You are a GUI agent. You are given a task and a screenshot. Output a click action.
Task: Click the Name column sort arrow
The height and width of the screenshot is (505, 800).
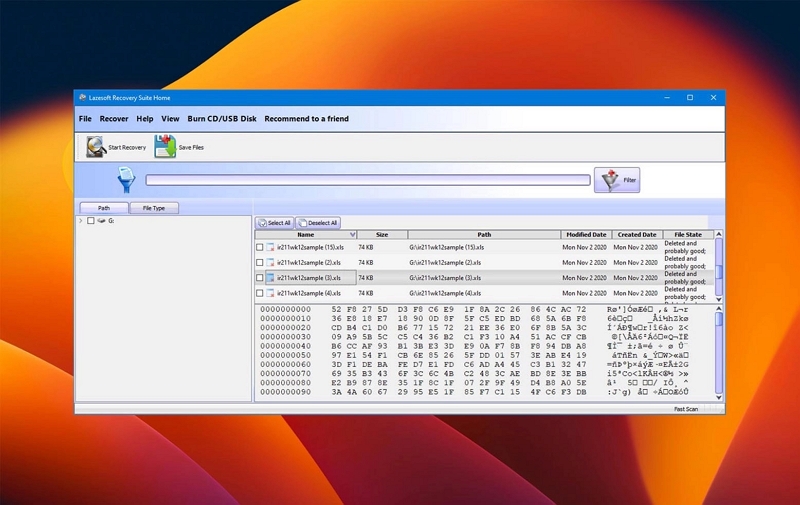352,235
